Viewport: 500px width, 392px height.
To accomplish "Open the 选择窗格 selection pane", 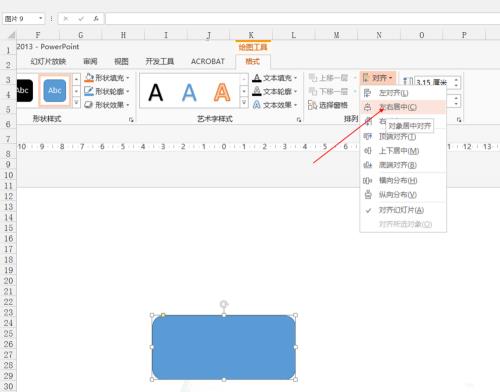I will click(328, 105).
